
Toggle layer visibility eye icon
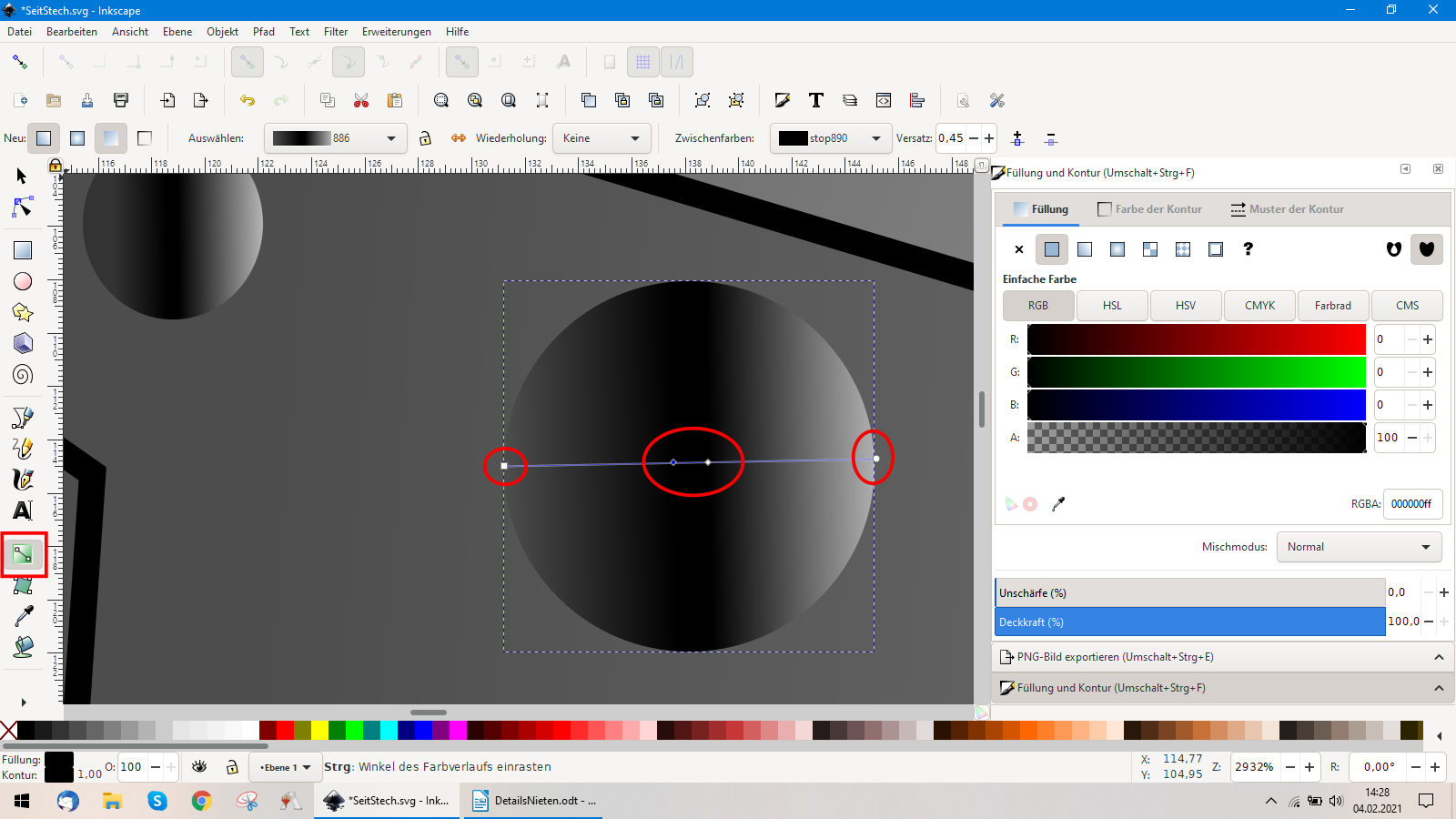coord(199,767)
